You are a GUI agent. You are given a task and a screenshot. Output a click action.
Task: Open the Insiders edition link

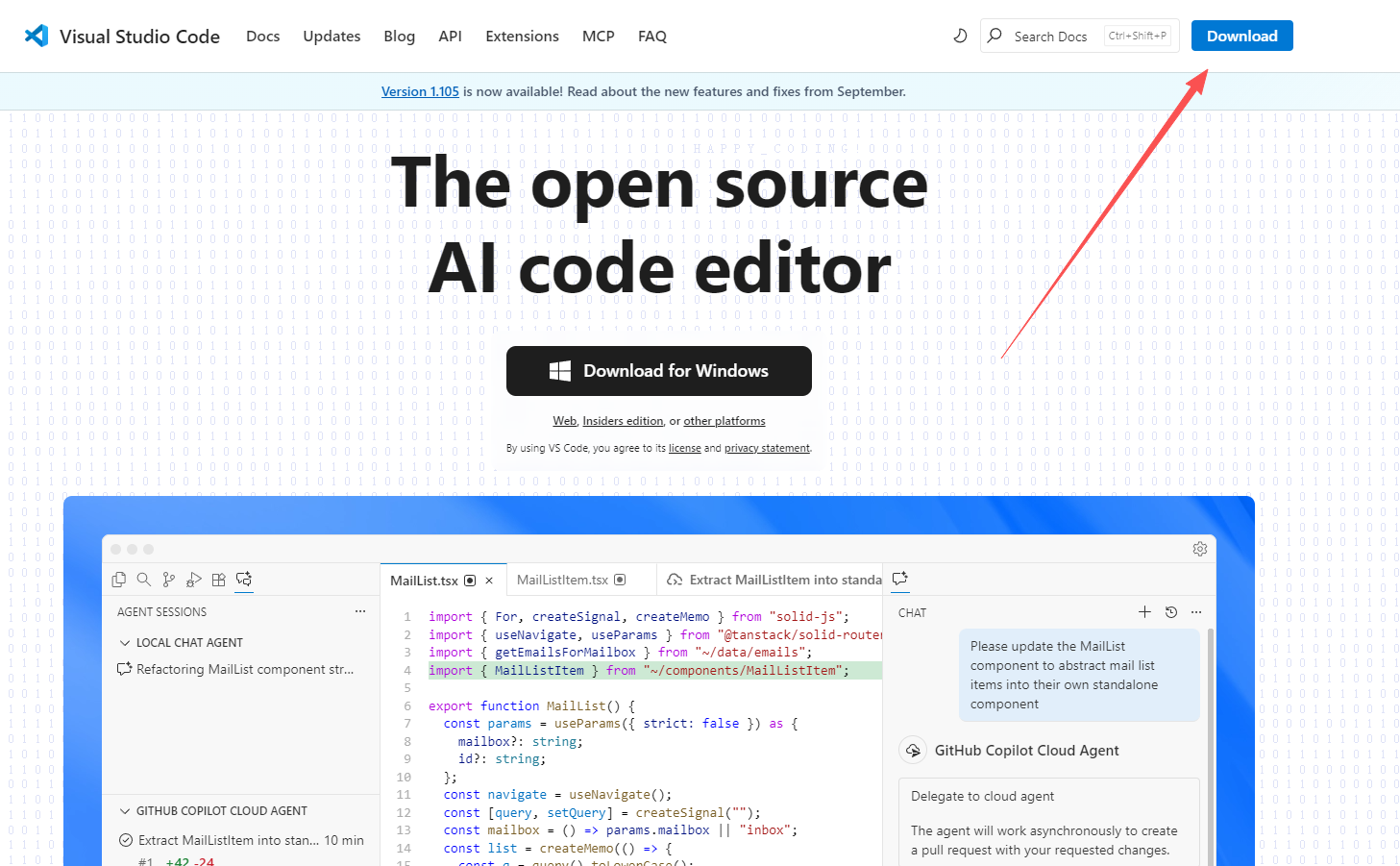(623, 421)
